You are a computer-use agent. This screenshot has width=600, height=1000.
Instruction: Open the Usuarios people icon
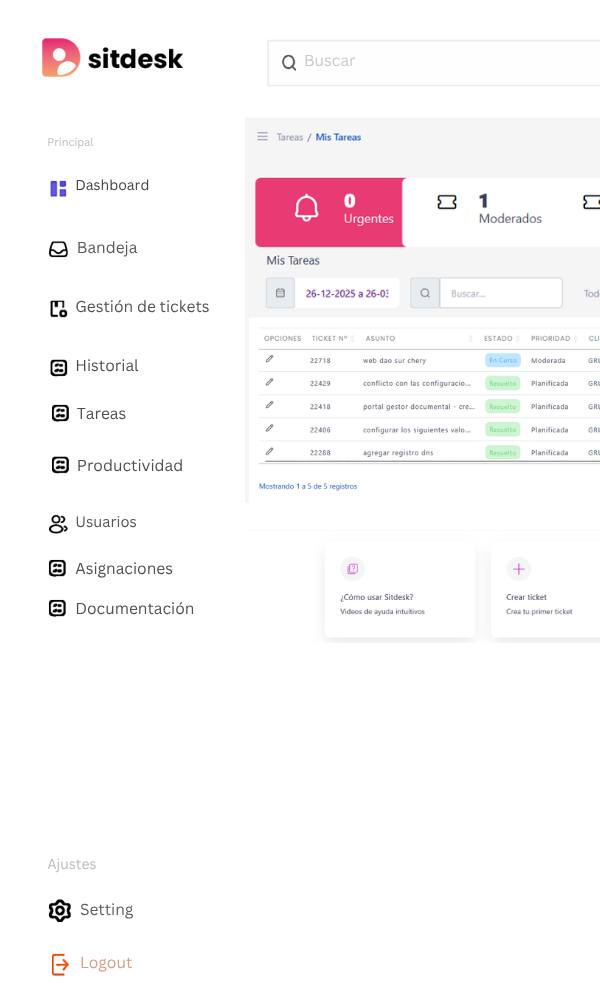coord(59,523)
